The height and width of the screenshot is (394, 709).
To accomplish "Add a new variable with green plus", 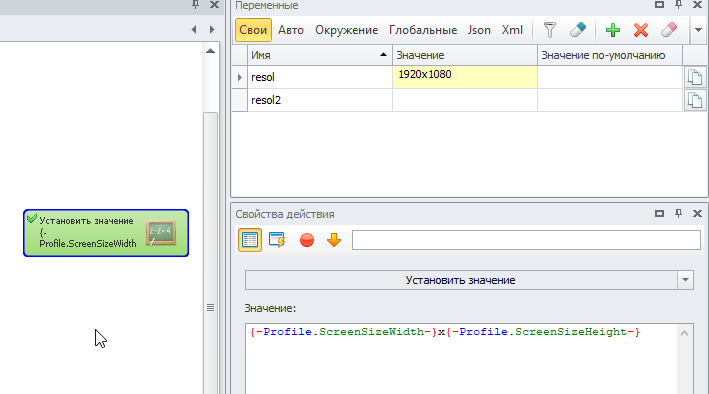I will point(613,30).
